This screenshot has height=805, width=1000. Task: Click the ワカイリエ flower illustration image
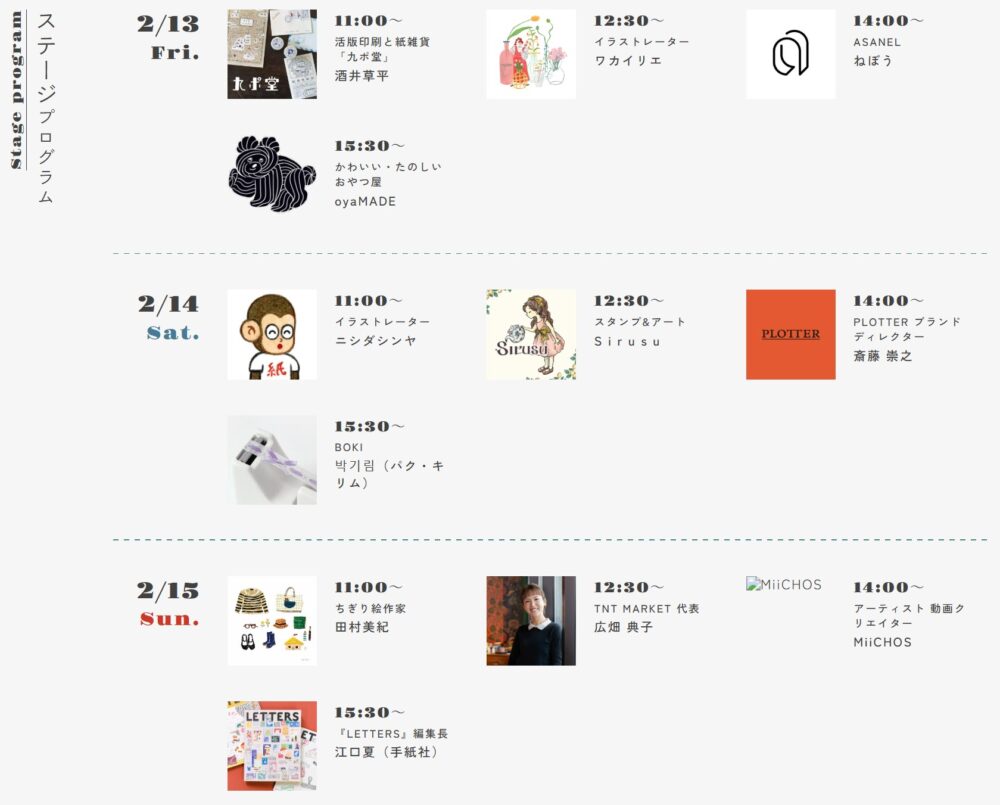tap(531, 54)
